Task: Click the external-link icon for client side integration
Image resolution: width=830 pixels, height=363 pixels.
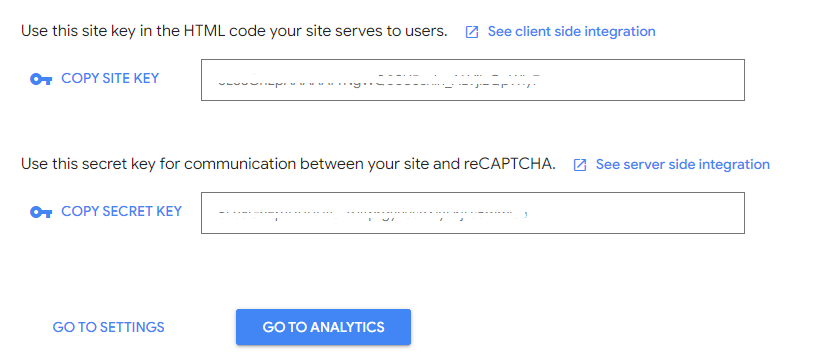Action: (472, 32)
